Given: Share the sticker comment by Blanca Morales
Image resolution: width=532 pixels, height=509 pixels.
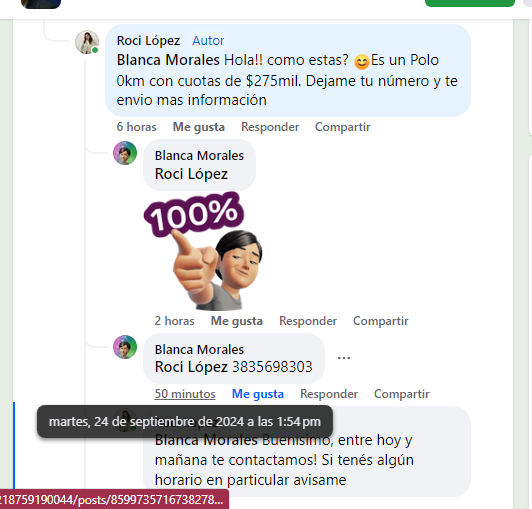Looking at the screenshot, I should click(x=381, y=321).
